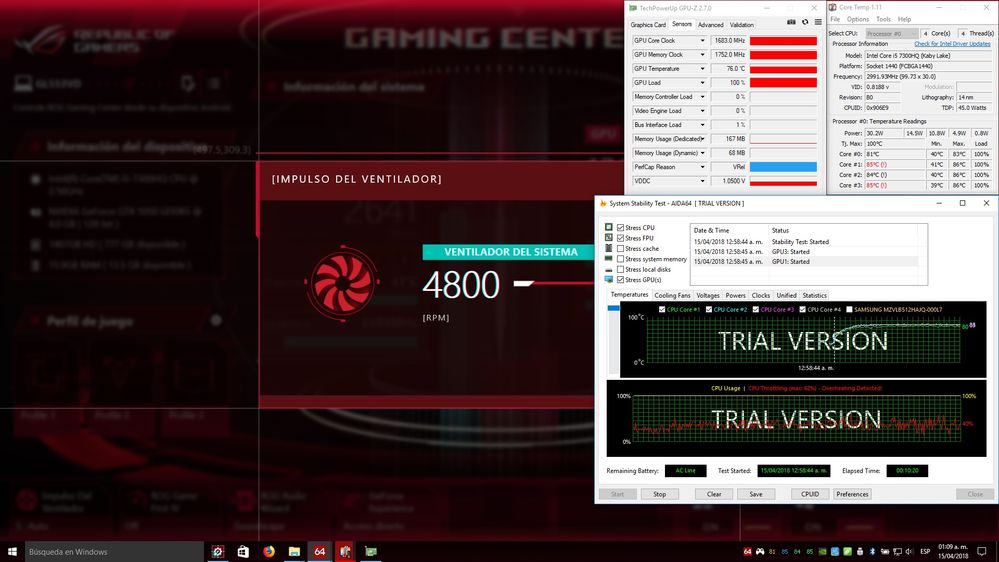The height and width of the screenshot is (562, 999).
Task: Click the volume icon in system tray
Action: click(909, 552)
